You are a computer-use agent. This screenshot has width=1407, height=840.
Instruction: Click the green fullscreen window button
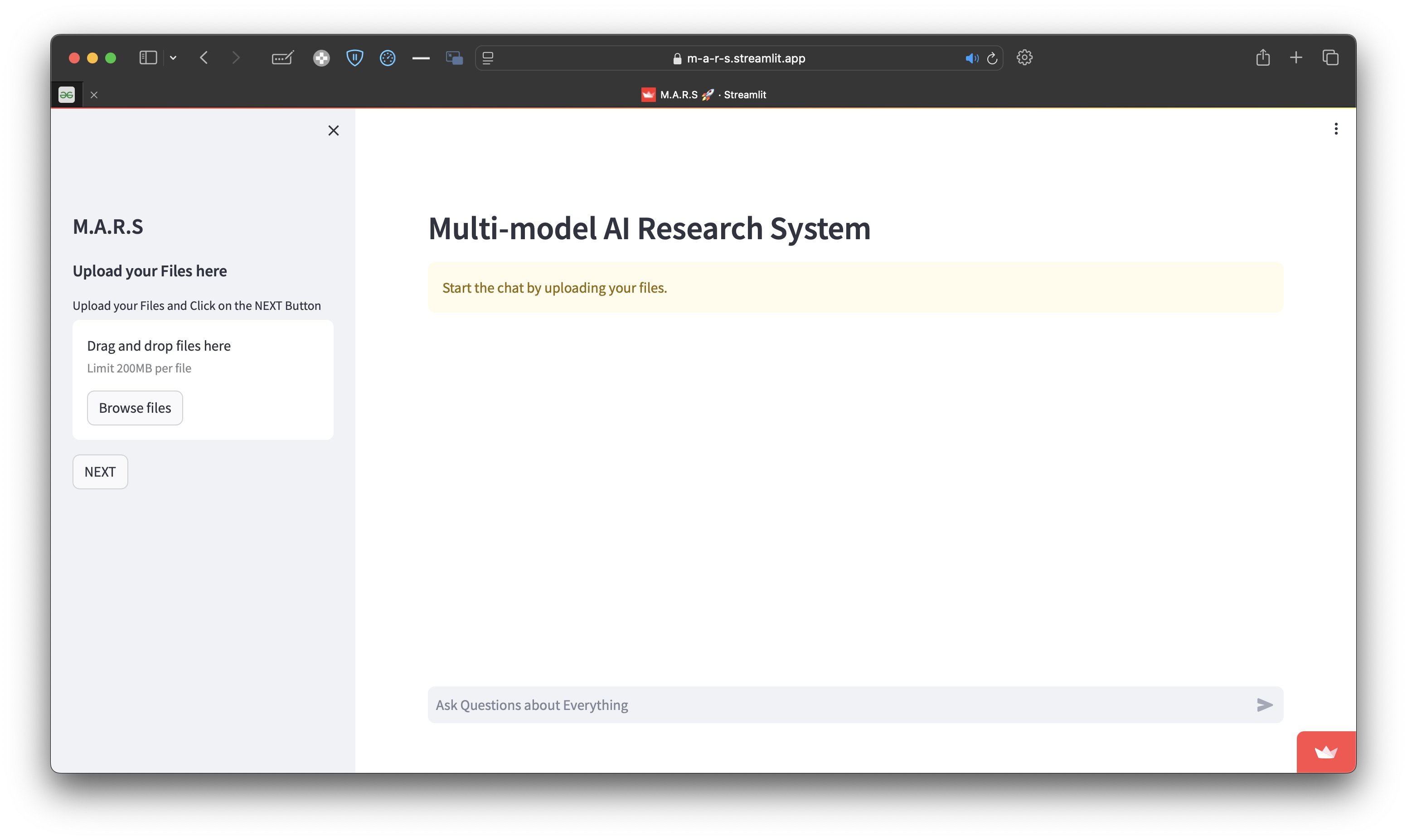pos(111,58)
